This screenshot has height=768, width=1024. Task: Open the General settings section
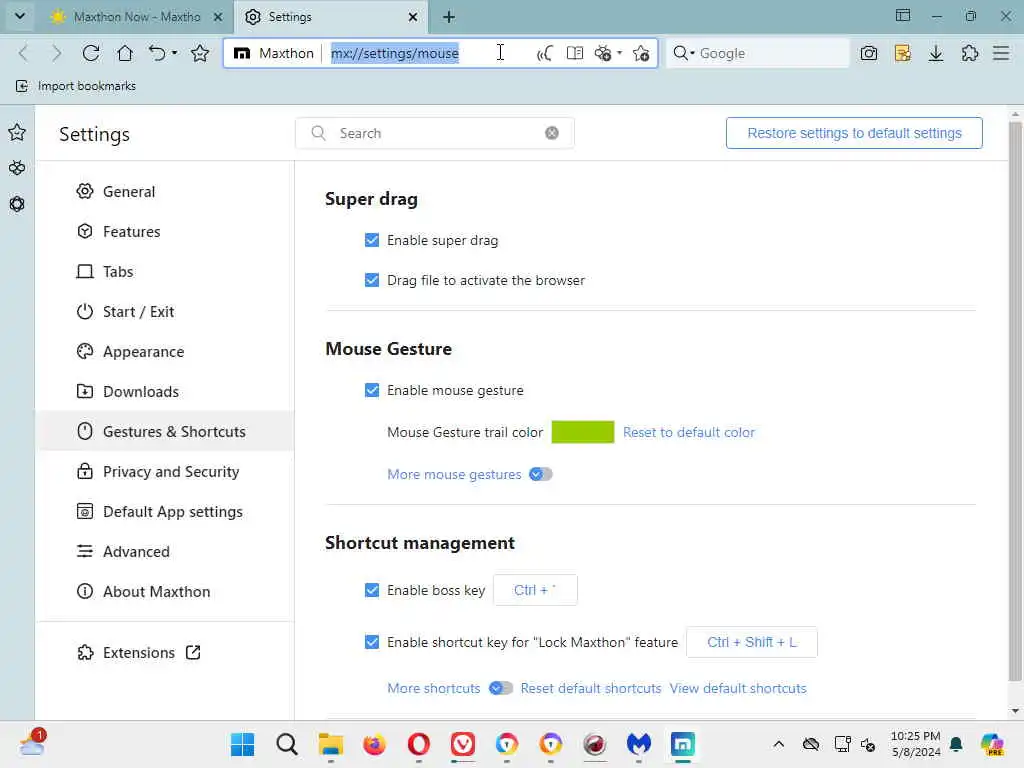(165, 192)
